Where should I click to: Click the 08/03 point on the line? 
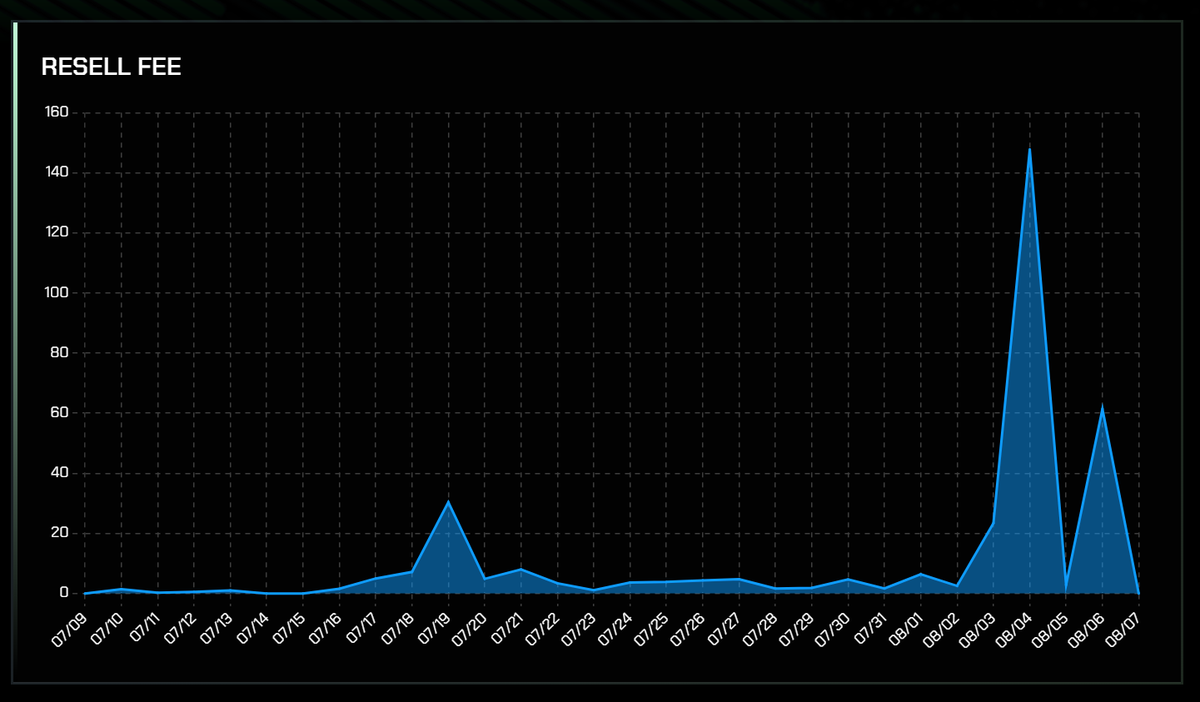(x=993, y=523)
